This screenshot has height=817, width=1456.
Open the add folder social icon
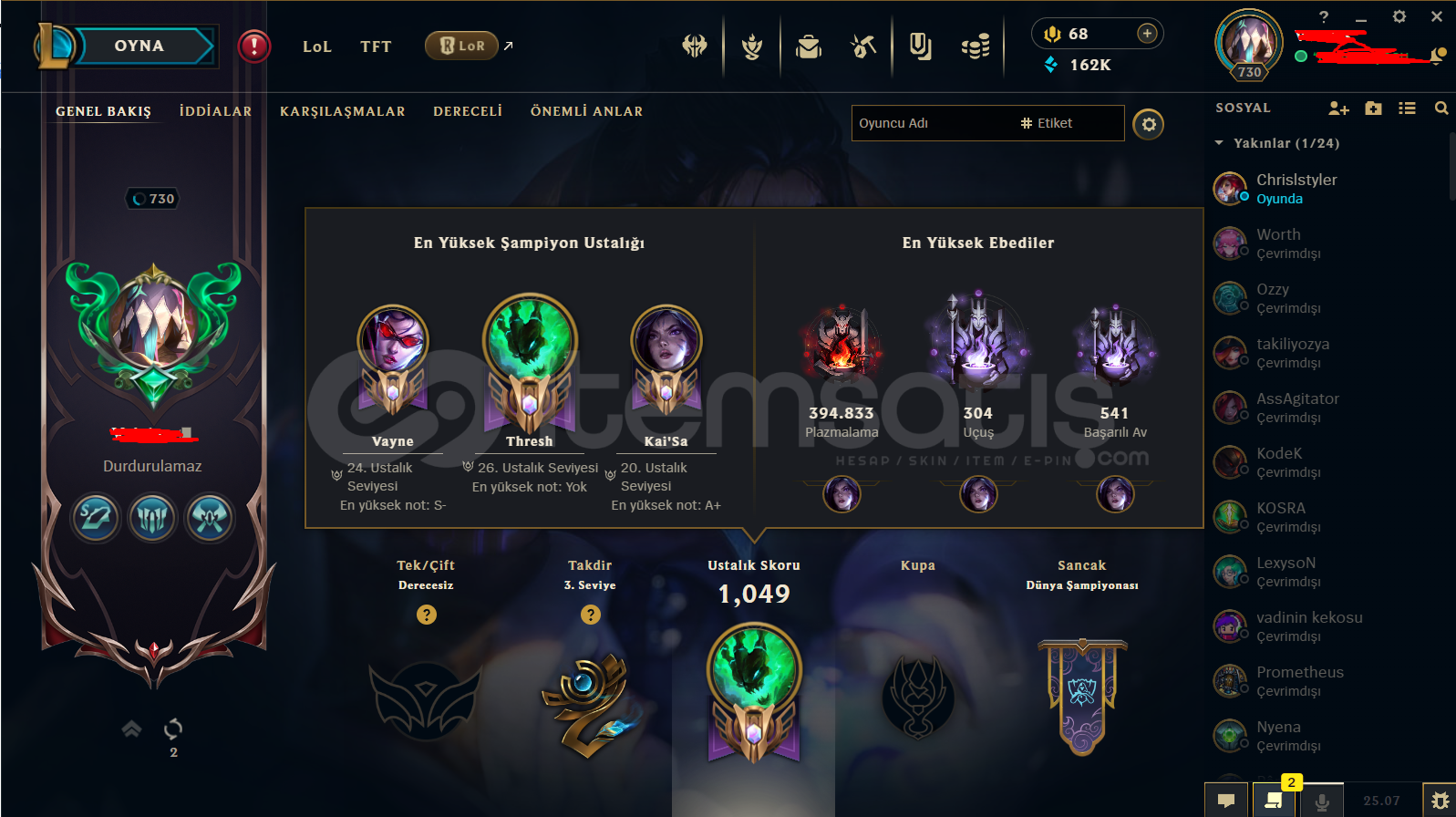coord(1373,109)
